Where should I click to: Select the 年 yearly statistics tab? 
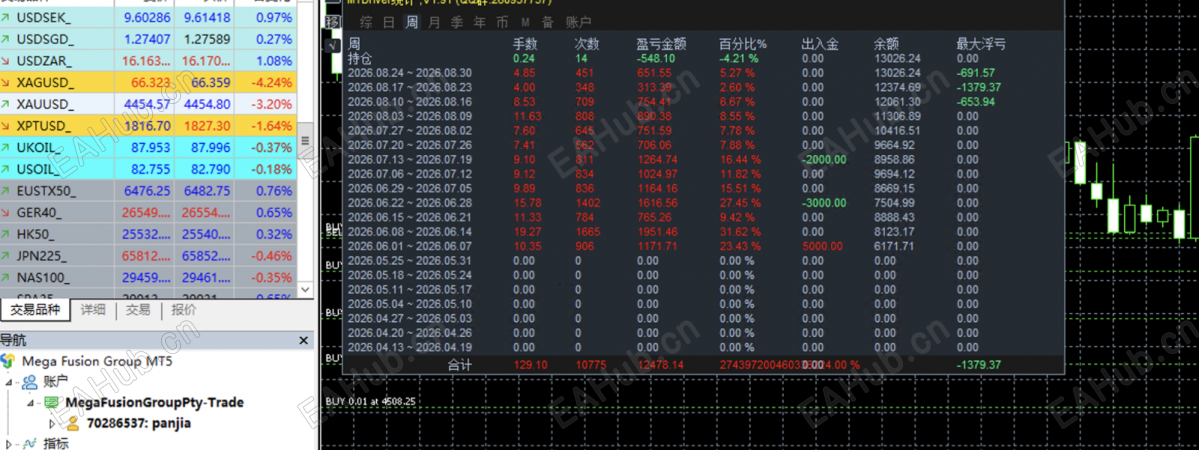tap(479, 22)
